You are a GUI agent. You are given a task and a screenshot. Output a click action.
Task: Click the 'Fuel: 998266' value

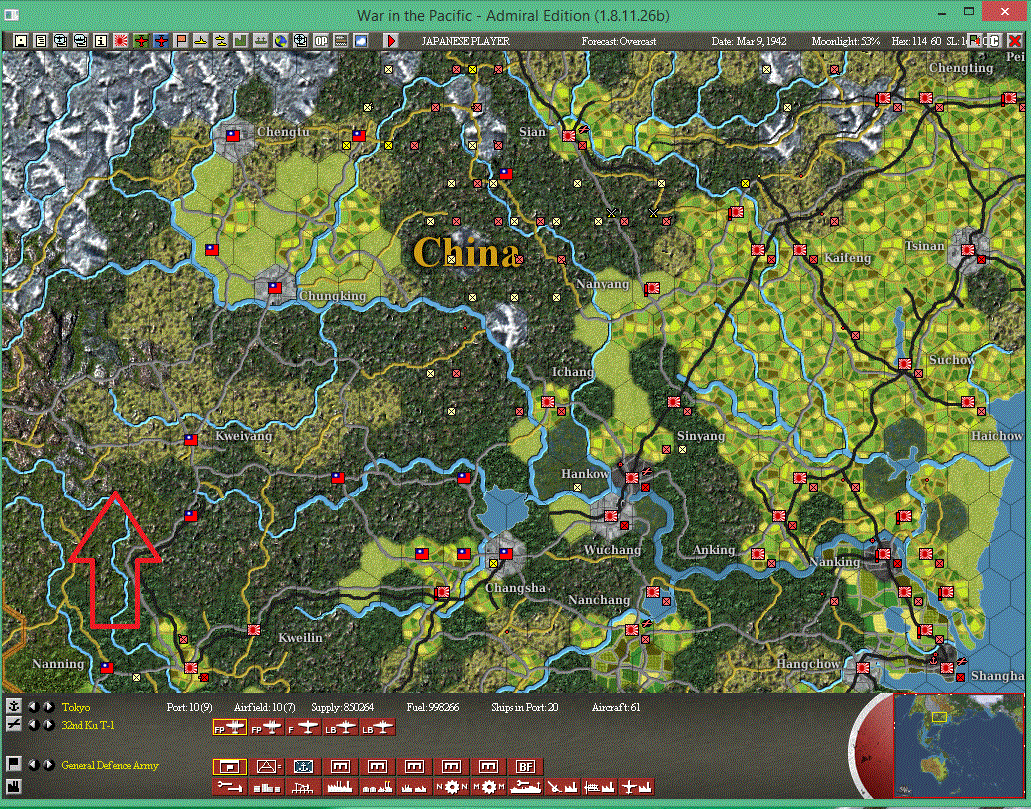(x=433, y=707)
